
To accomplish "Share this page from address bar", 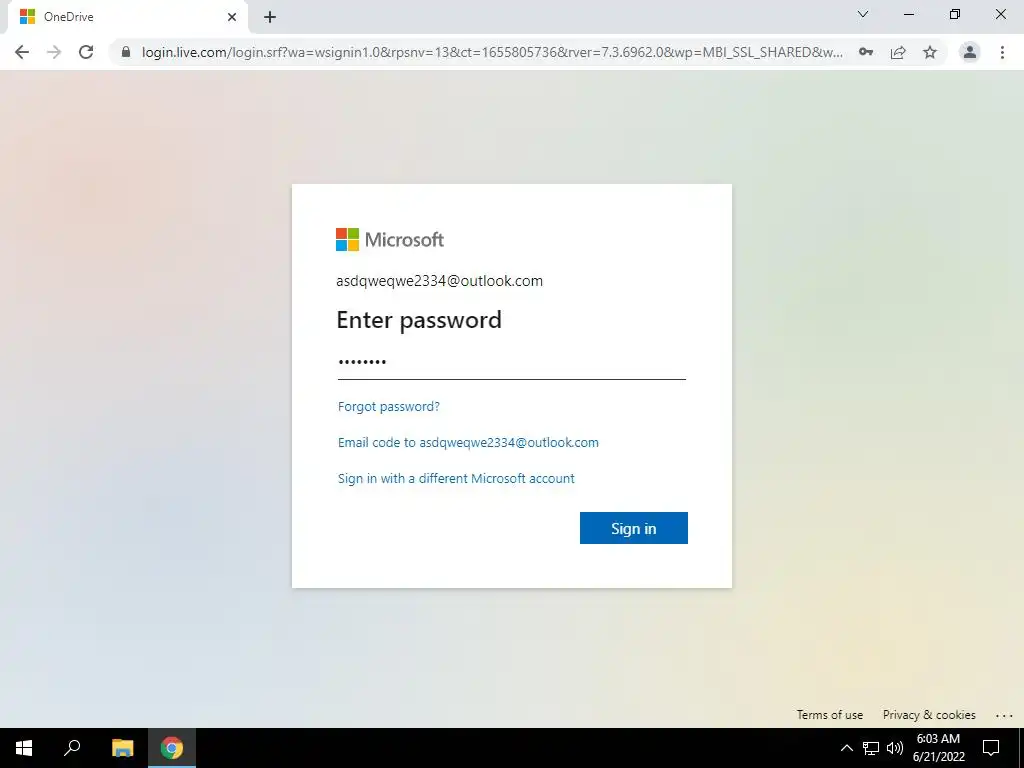I will click(x=898, y=52).
